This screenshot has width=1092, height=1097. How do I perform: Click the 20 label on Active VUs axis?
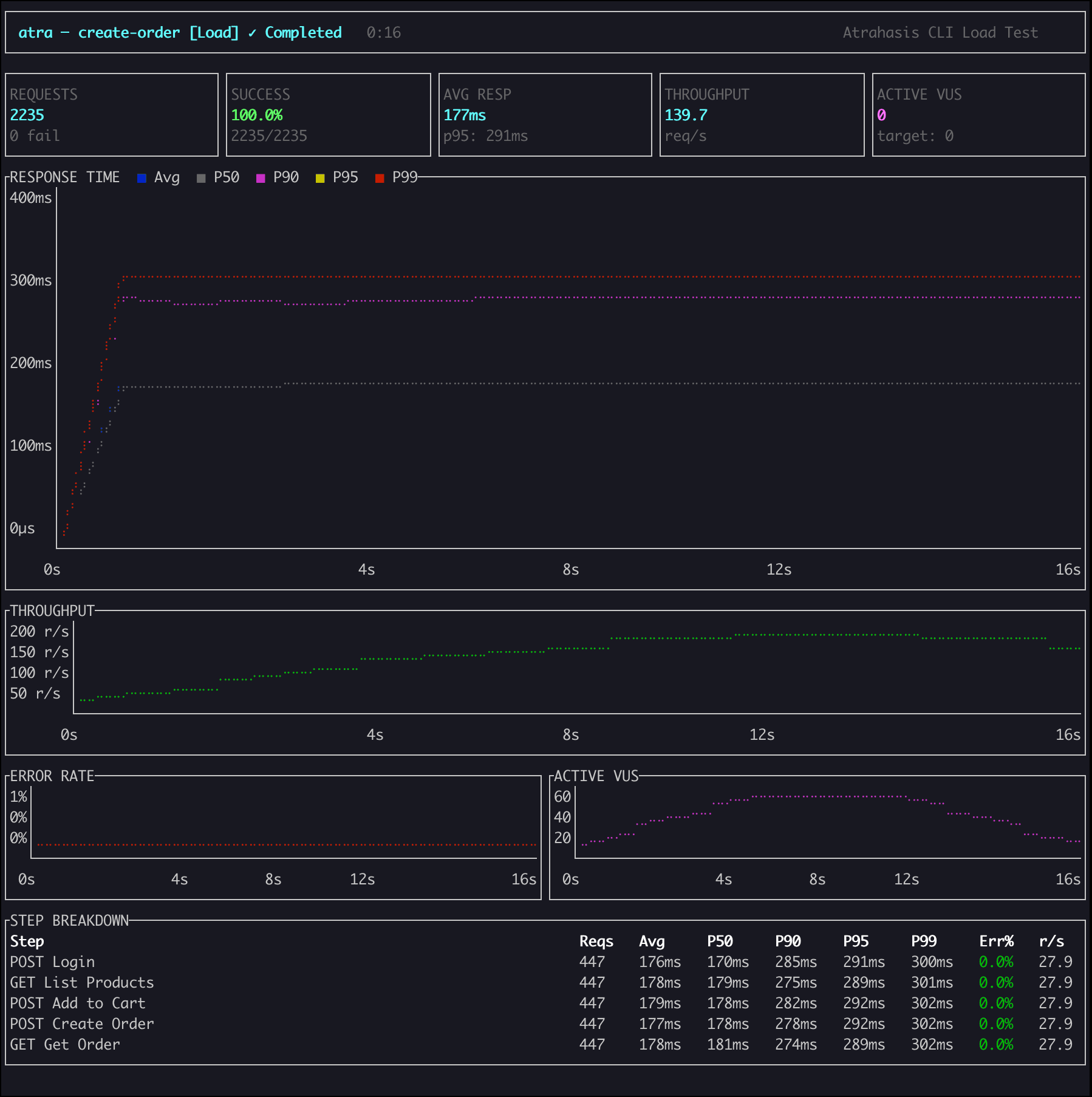[562, 838]
